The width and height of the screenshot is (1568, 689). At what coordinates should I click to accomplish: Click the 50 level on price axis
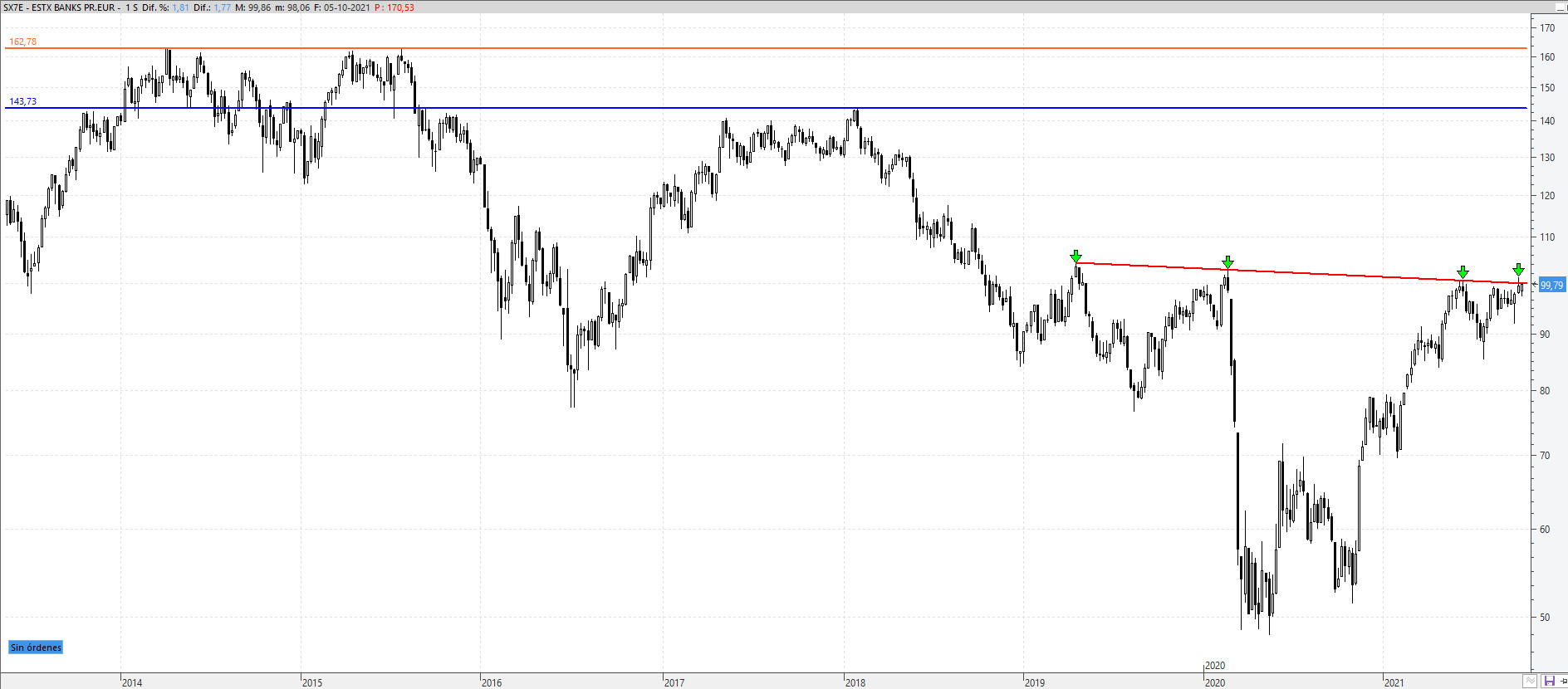tap(1545, 617)
